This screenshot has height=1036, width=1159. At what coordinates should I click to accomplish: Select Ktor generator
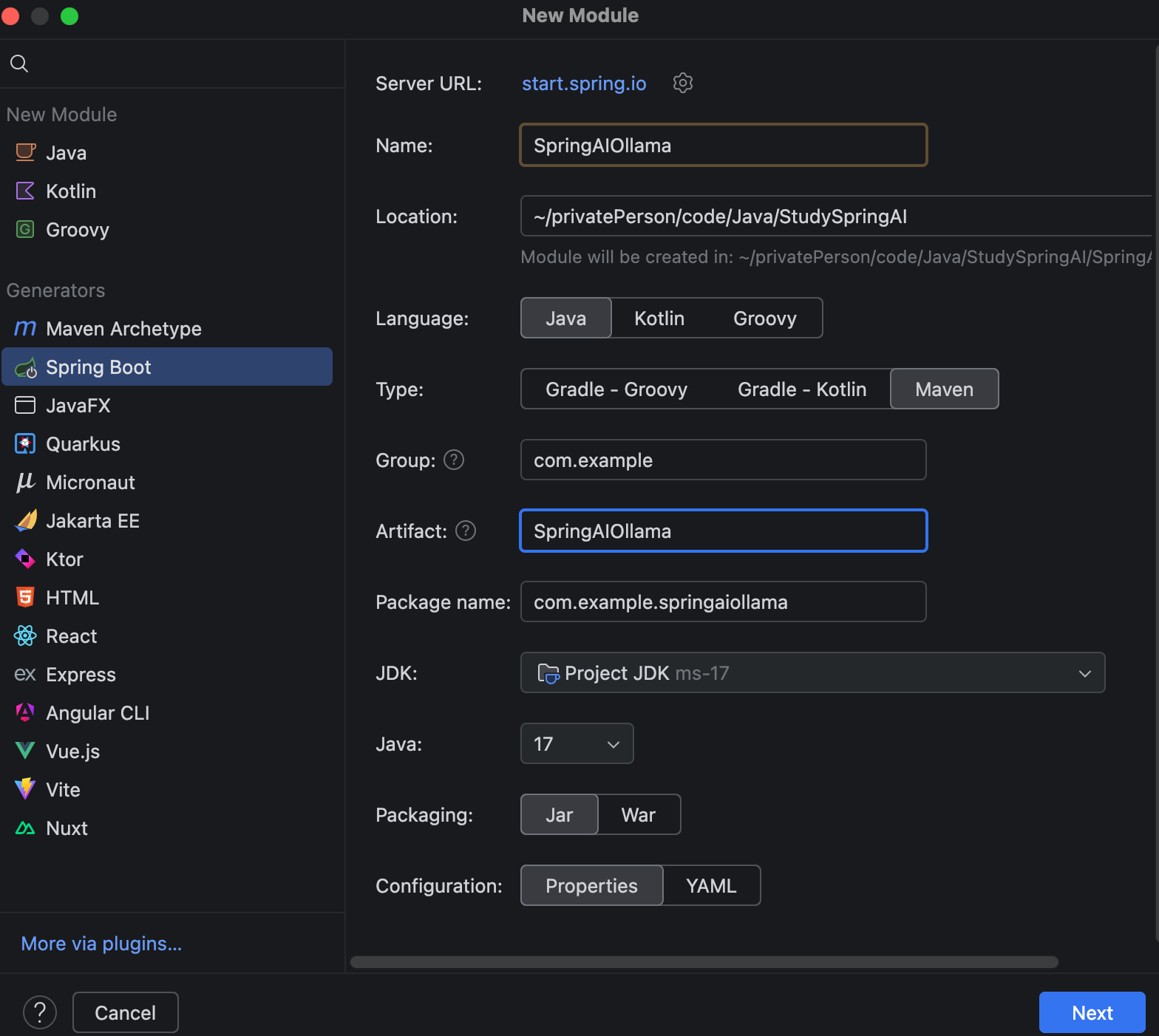(x=167, y=559)
